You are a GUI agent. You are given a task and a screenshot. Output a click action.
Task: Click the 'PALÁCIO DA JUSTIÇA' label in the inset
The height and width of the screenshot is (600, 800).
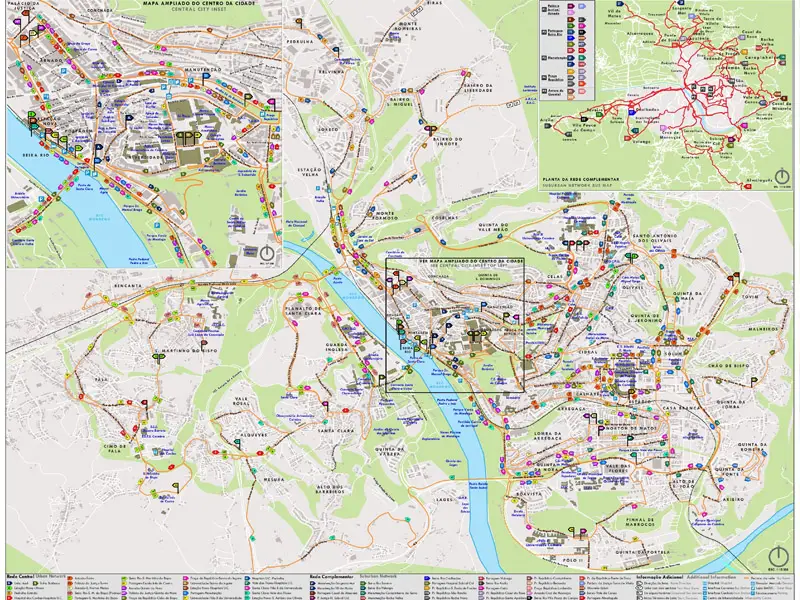pos(24,6)
